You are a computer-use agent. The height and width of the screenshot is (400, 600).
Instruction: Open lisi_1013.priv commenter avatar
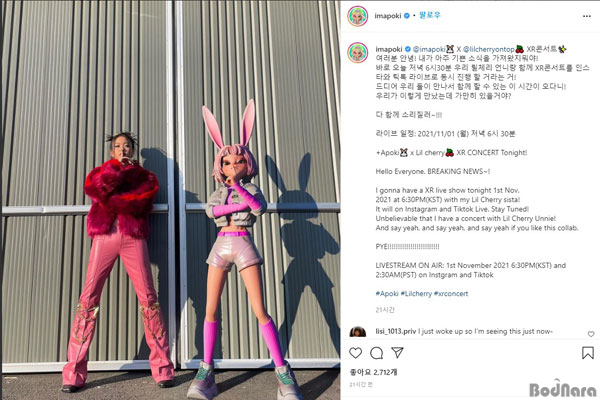(357, 331)
